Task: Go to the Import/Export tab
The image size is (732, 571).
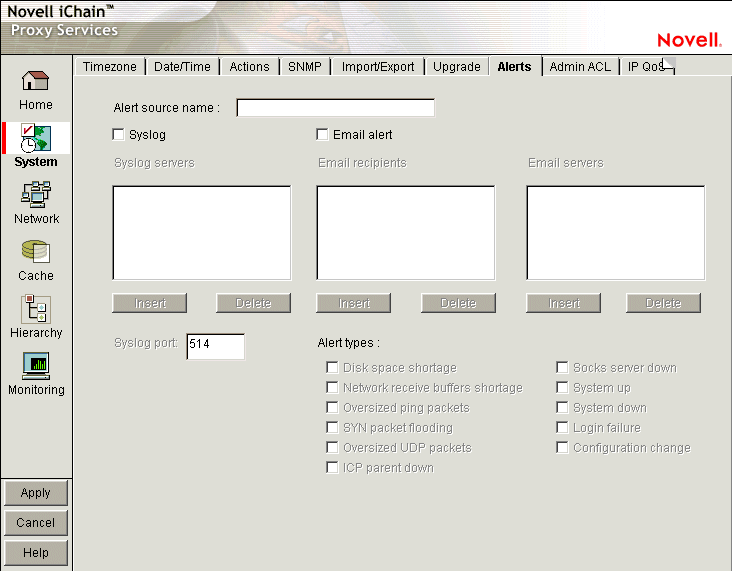Action: pyautogui.click(x=378, y=67)
